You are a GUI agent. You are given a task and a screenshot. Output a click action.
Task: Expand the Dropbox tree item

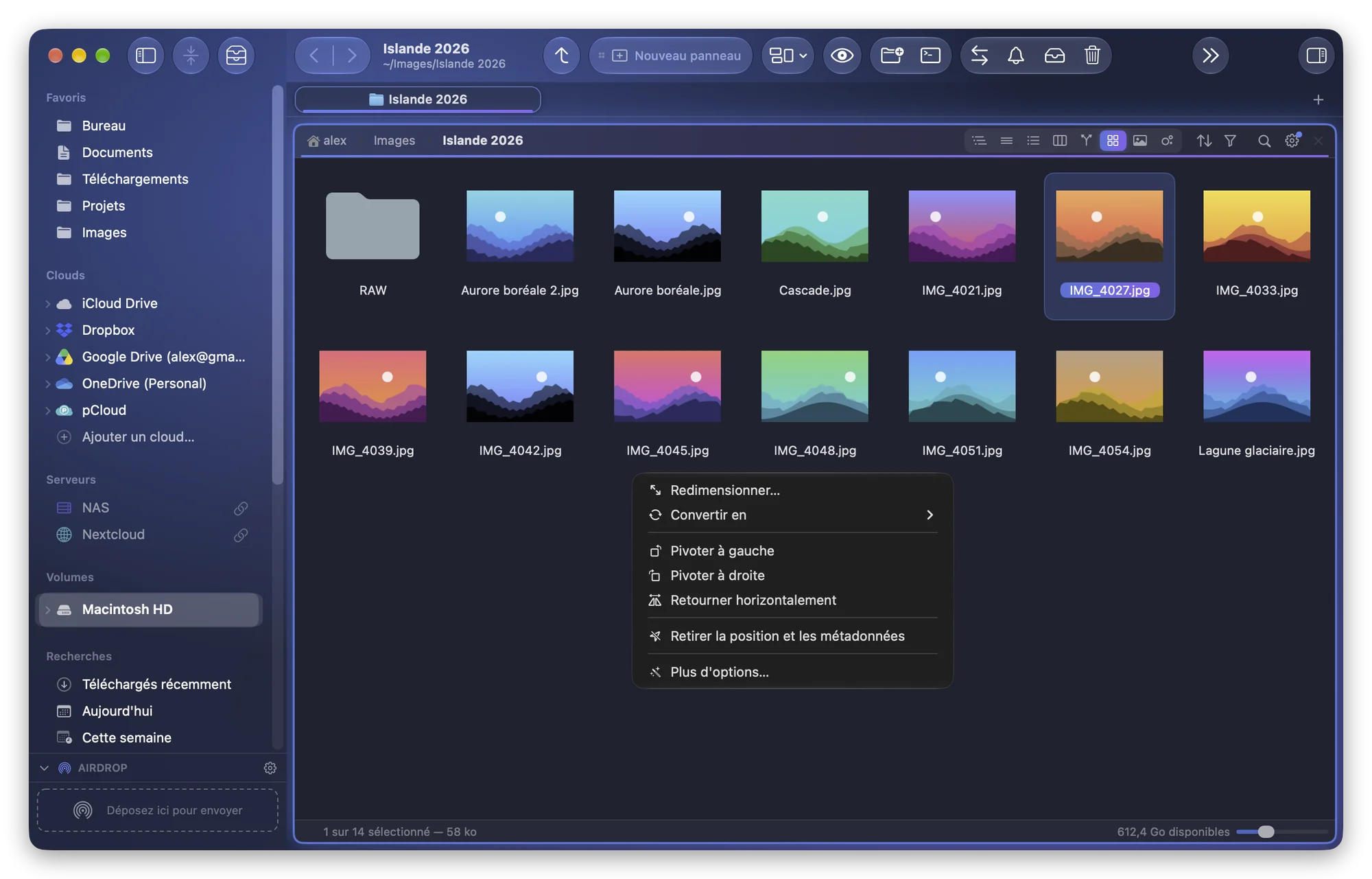tap(47, 331)
